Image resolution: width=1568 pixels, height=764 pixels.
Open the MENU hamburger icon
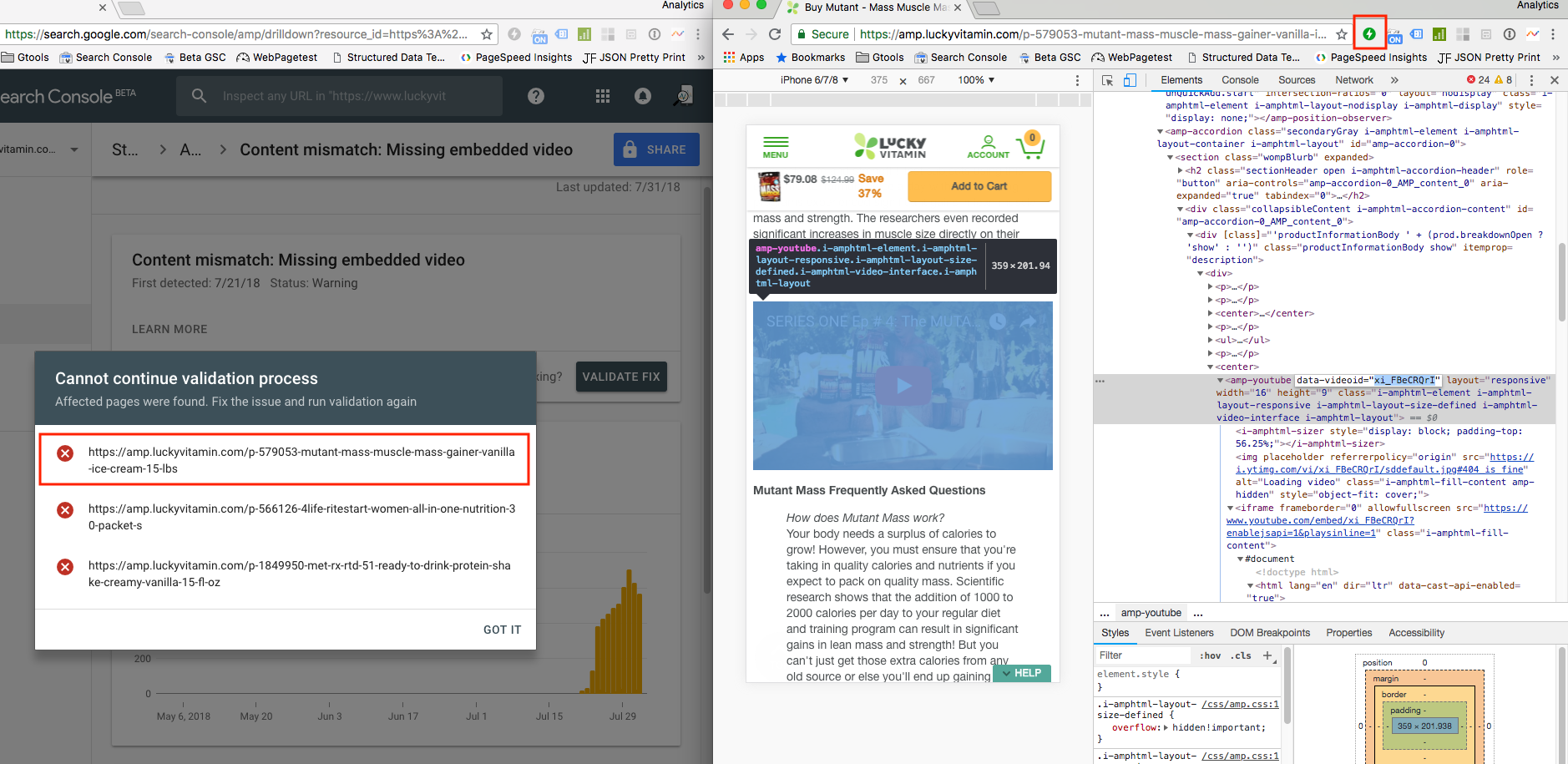(x=775, y=144)
